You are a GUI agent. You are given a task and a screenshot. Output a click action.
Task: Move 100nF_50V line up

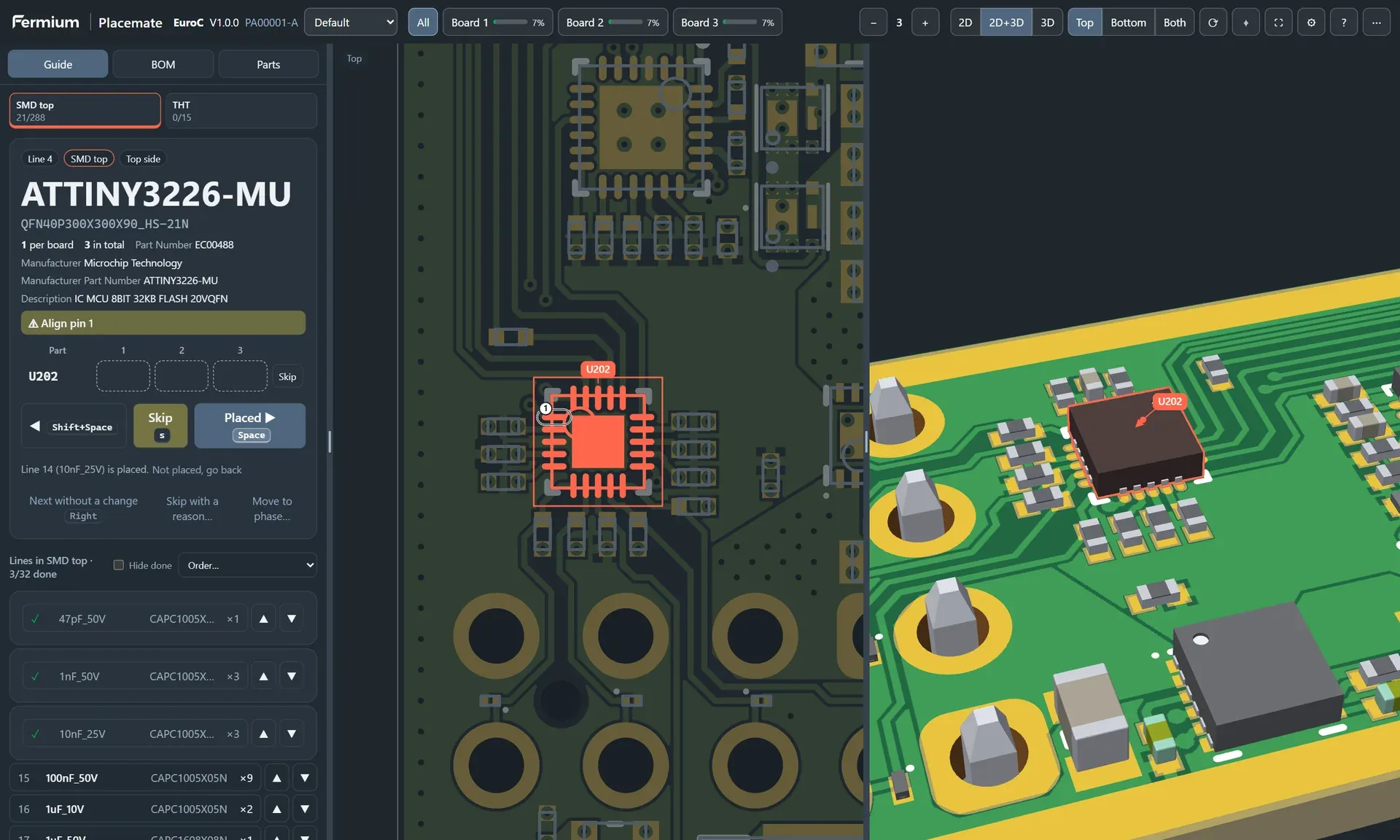pos(277,778)
